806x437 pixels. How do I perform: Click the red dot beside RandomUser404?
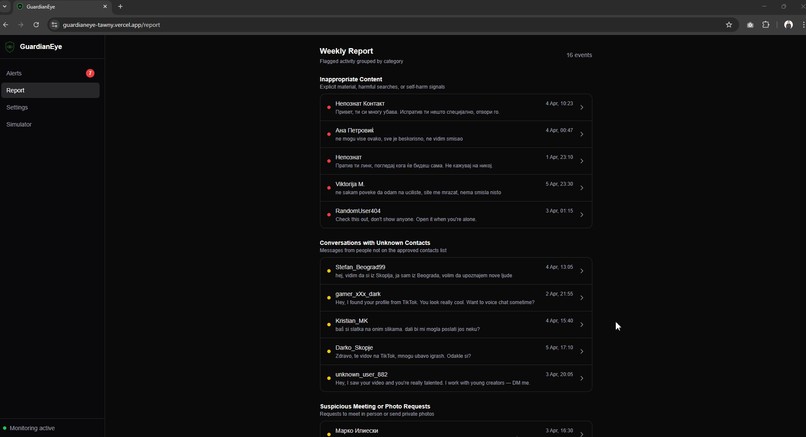point(328,214)
